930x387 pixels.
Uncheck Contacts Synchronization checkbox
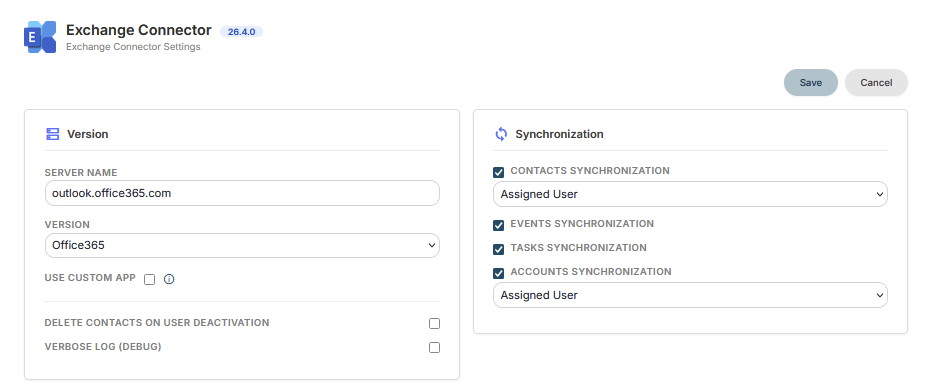tap(499, 172)
